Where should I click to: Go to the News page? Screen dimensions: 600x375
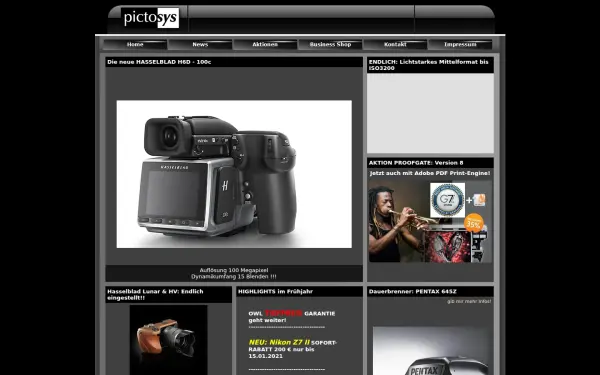coord(200,45)
